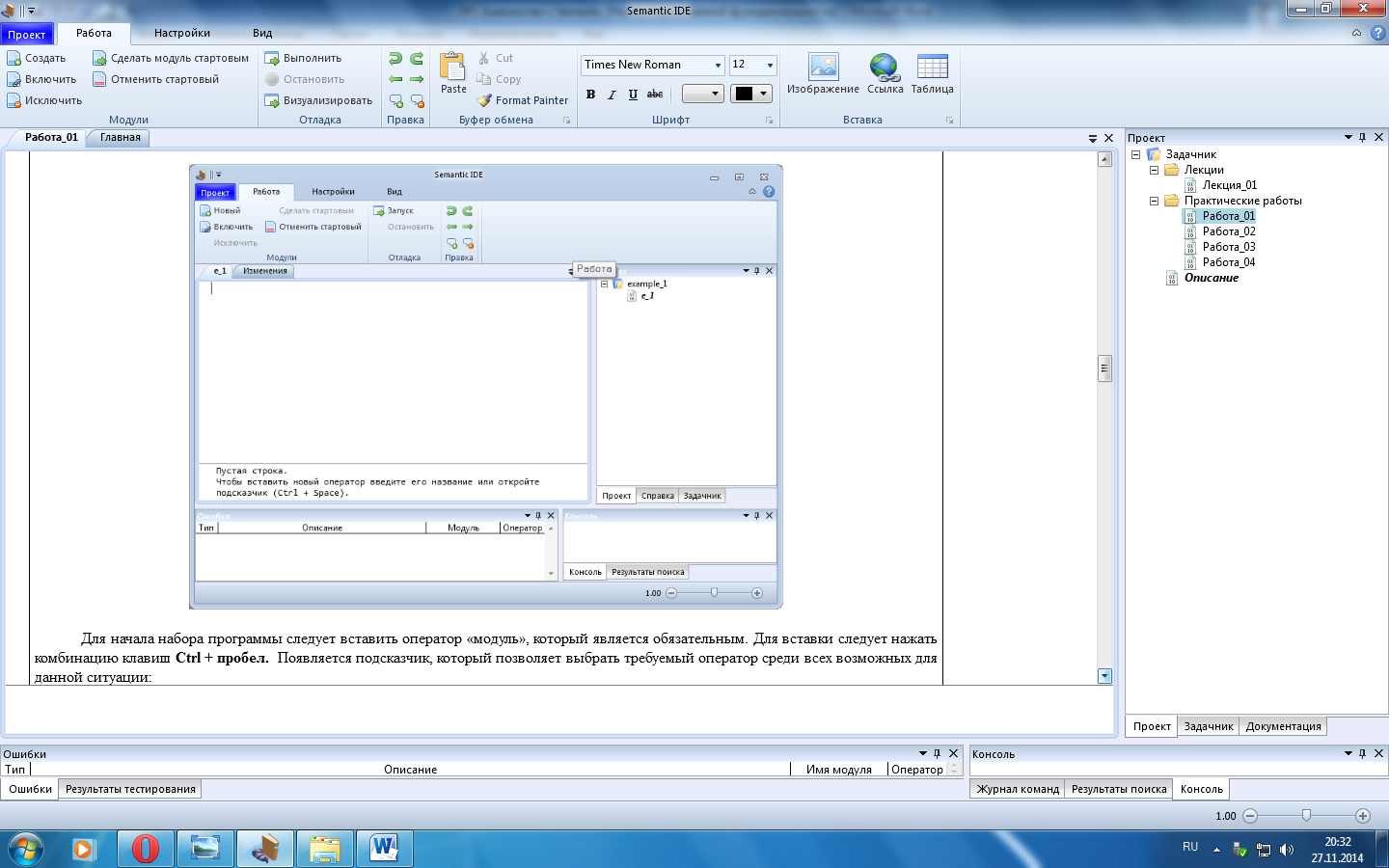This screenshot has width=1389, height=868.
Task: Click Включить module button
Action: [x=41, y=79]
